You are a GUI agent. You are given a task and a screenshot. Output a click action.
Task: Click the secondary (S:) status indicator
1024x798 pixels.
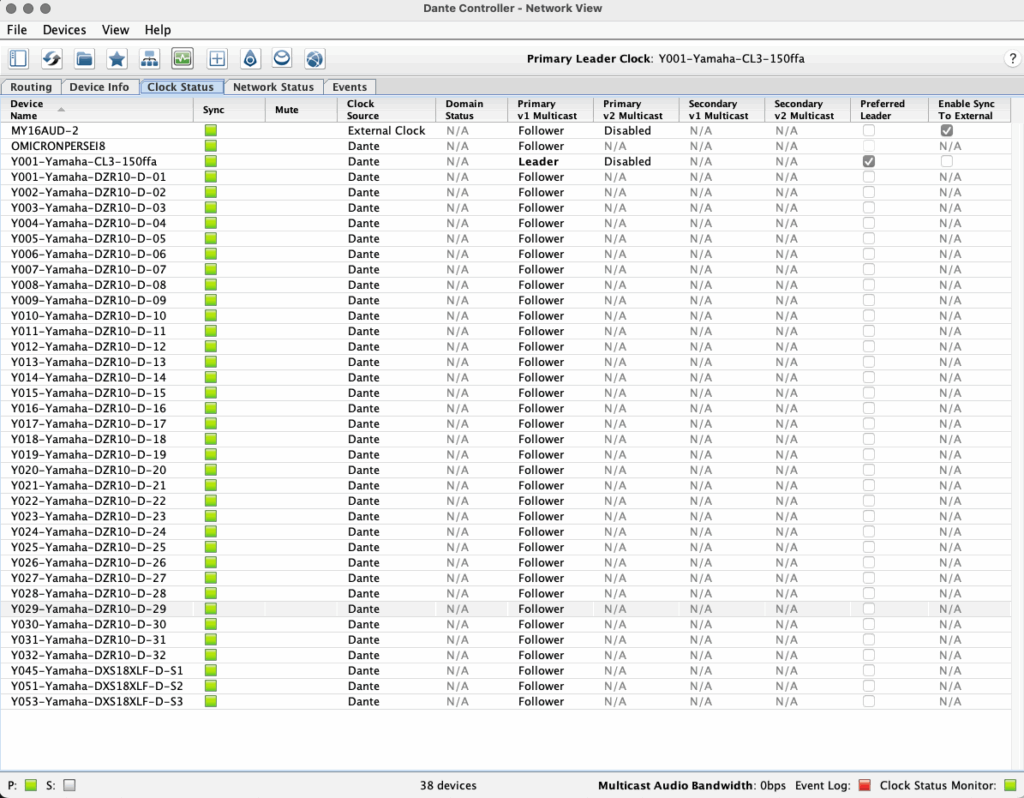click(x=69, y=785)
